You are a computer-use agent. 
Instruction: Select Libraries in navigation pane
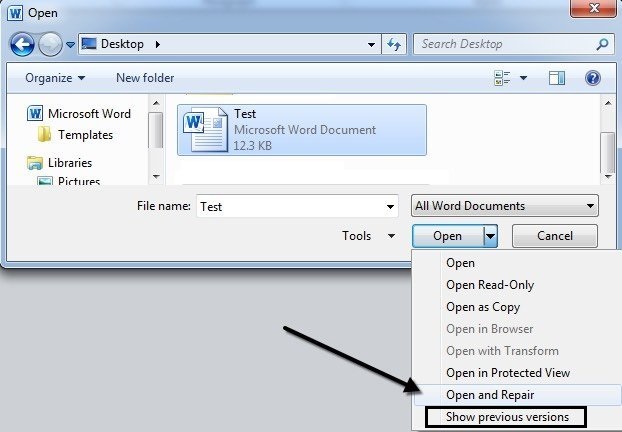[x=60, y=163]
